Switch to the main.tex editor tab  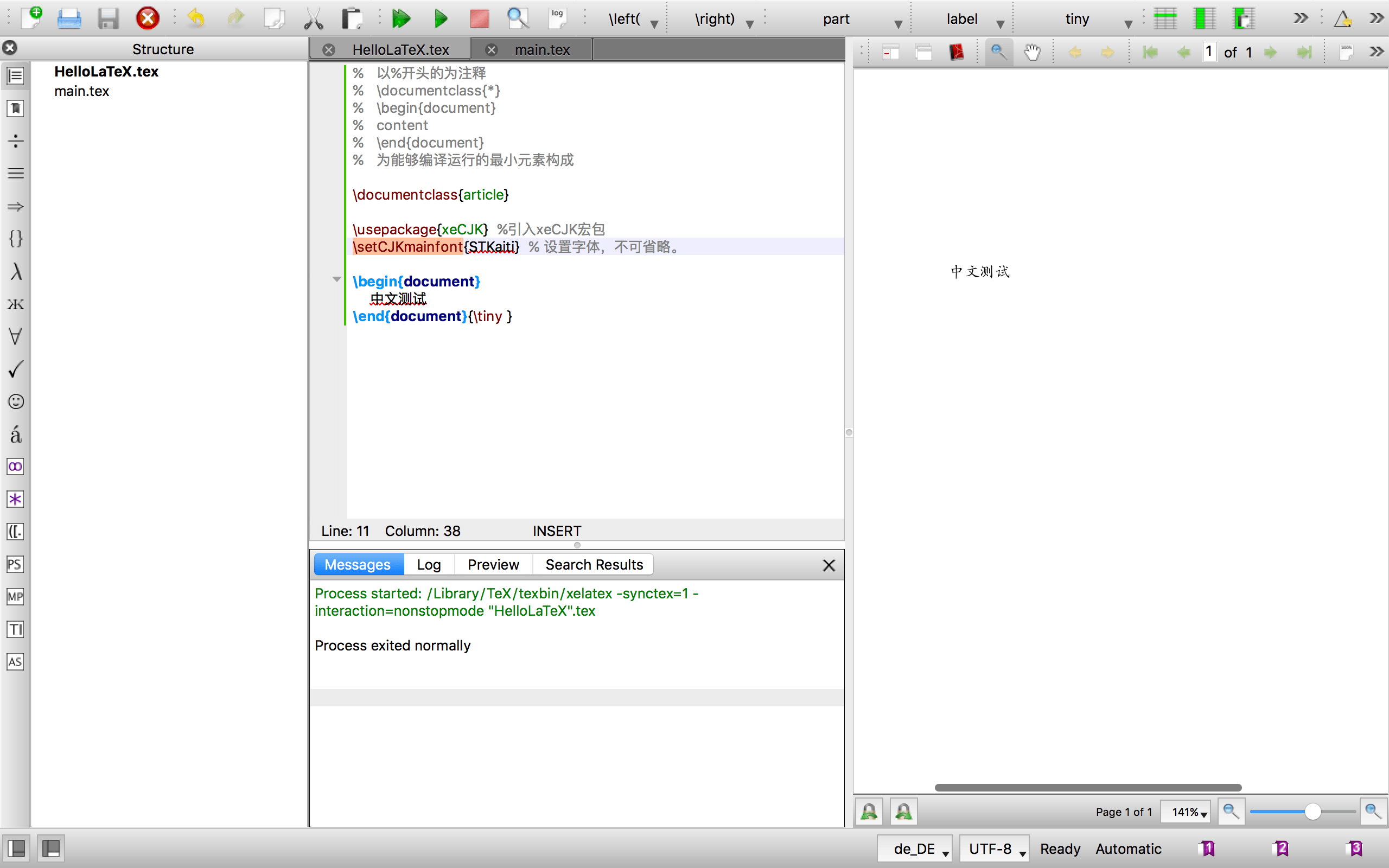[x=543, y=50]
